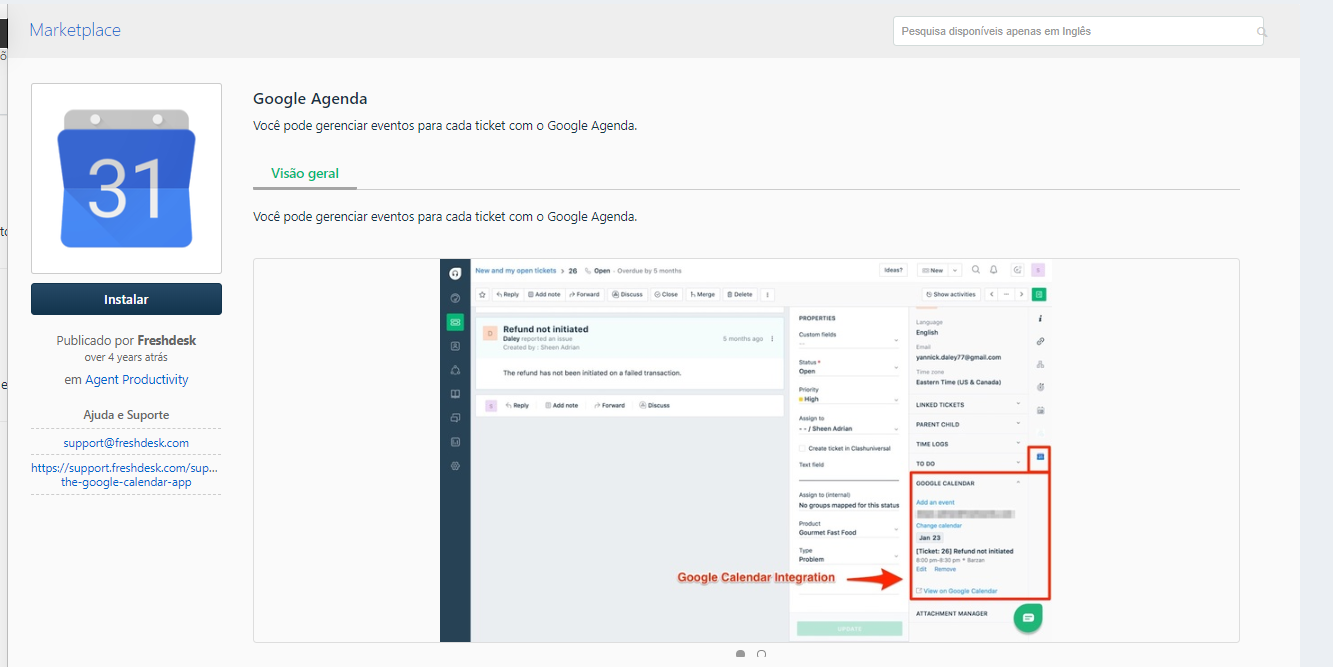
Task: Click the bell notification icon in the preview
Action: point(994,270)
